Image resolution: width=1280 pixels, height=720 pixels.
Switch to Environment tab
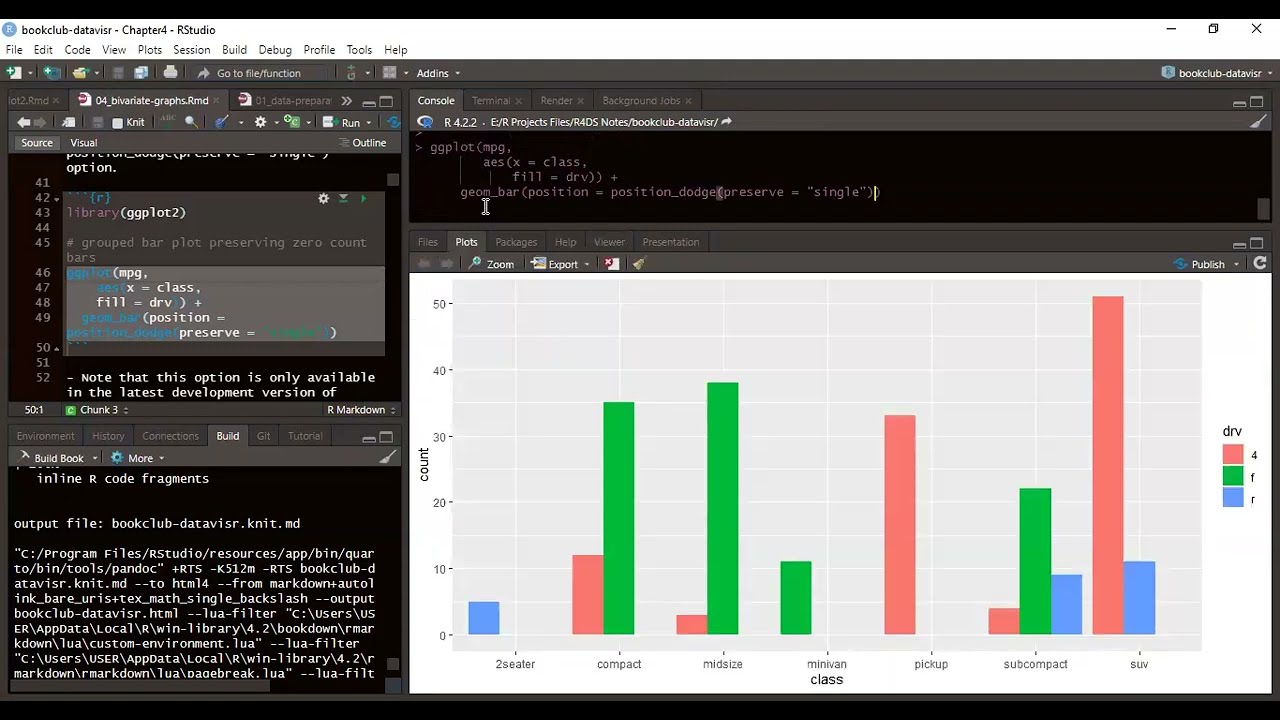pos(45,436)
